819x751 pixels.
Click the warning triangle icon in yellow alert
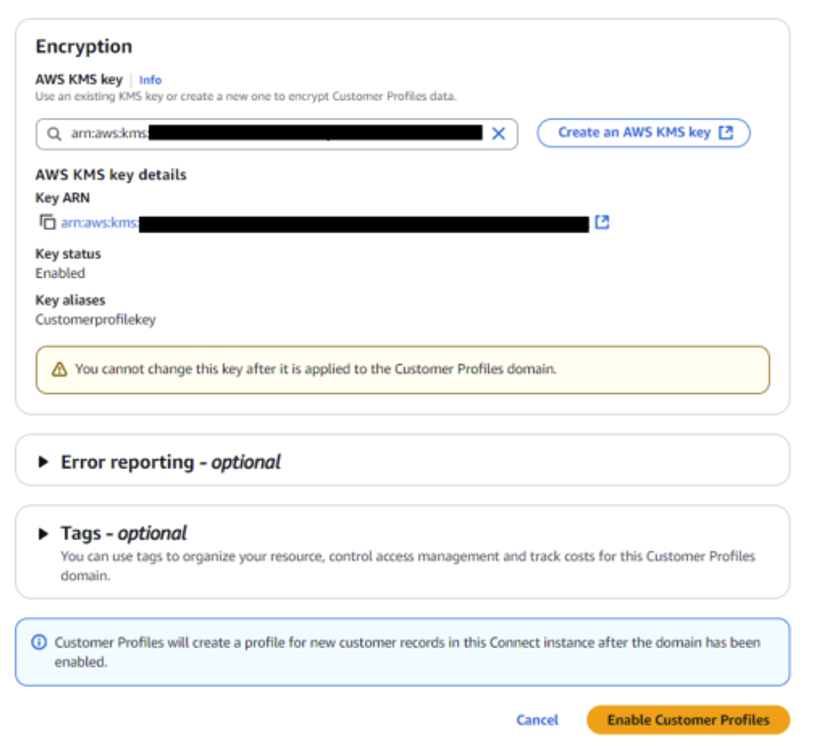[x=59, y=369]
